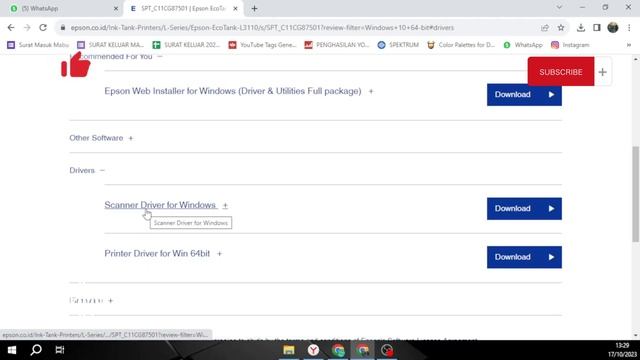Download Epson Web Installer for Windows
The image size is (640, 360).
524,95
